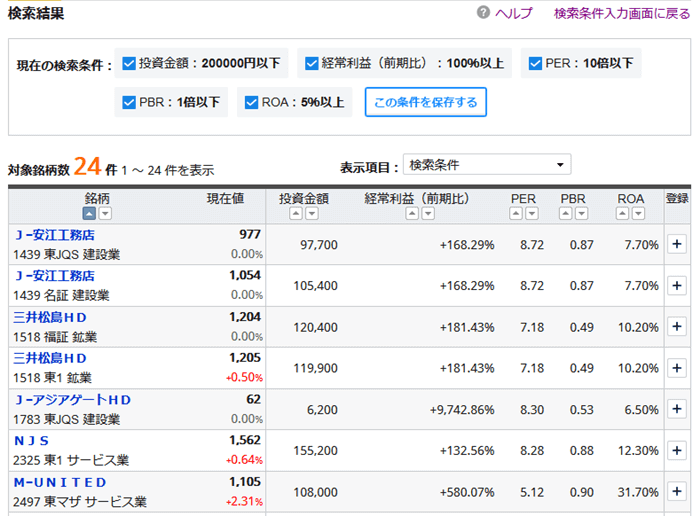The height and width of the screenshot is (516, 700).
Task: Open the 表示項目 dropdown list
Action: tap(486, 165)
